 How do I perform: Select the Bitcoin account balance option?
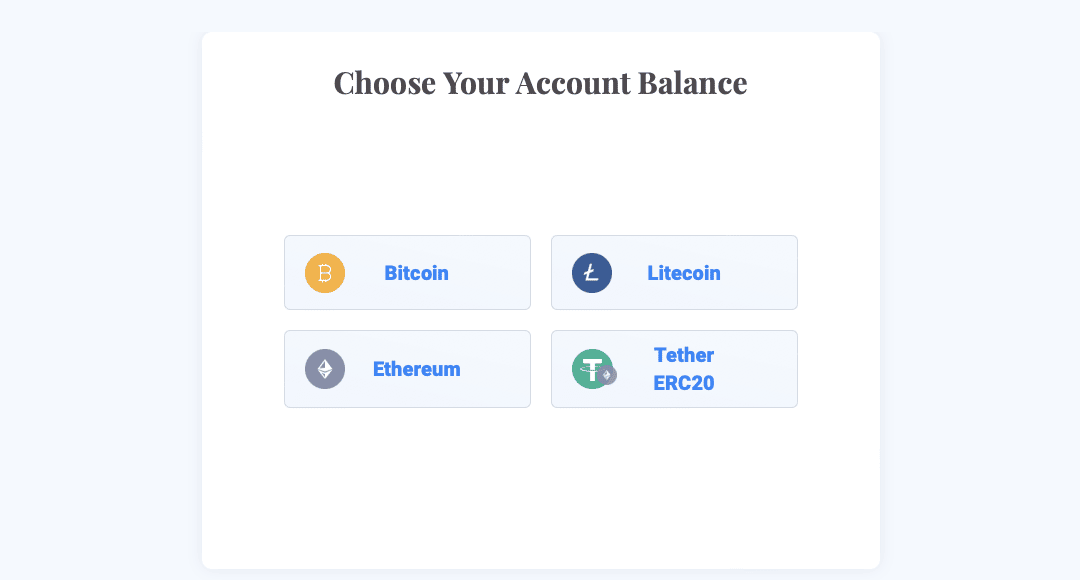click(407, 273)
